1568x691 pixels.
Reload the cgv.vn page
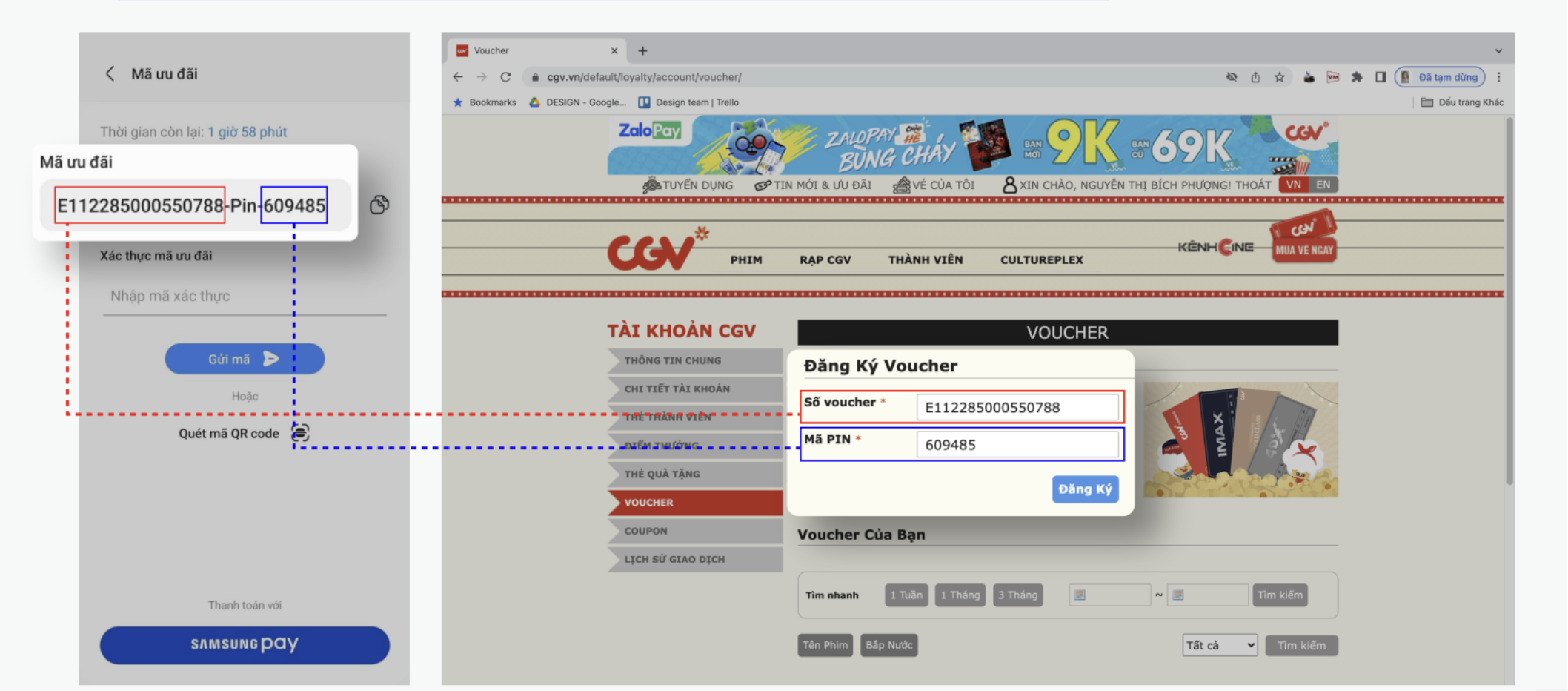(x=505, y=77)
